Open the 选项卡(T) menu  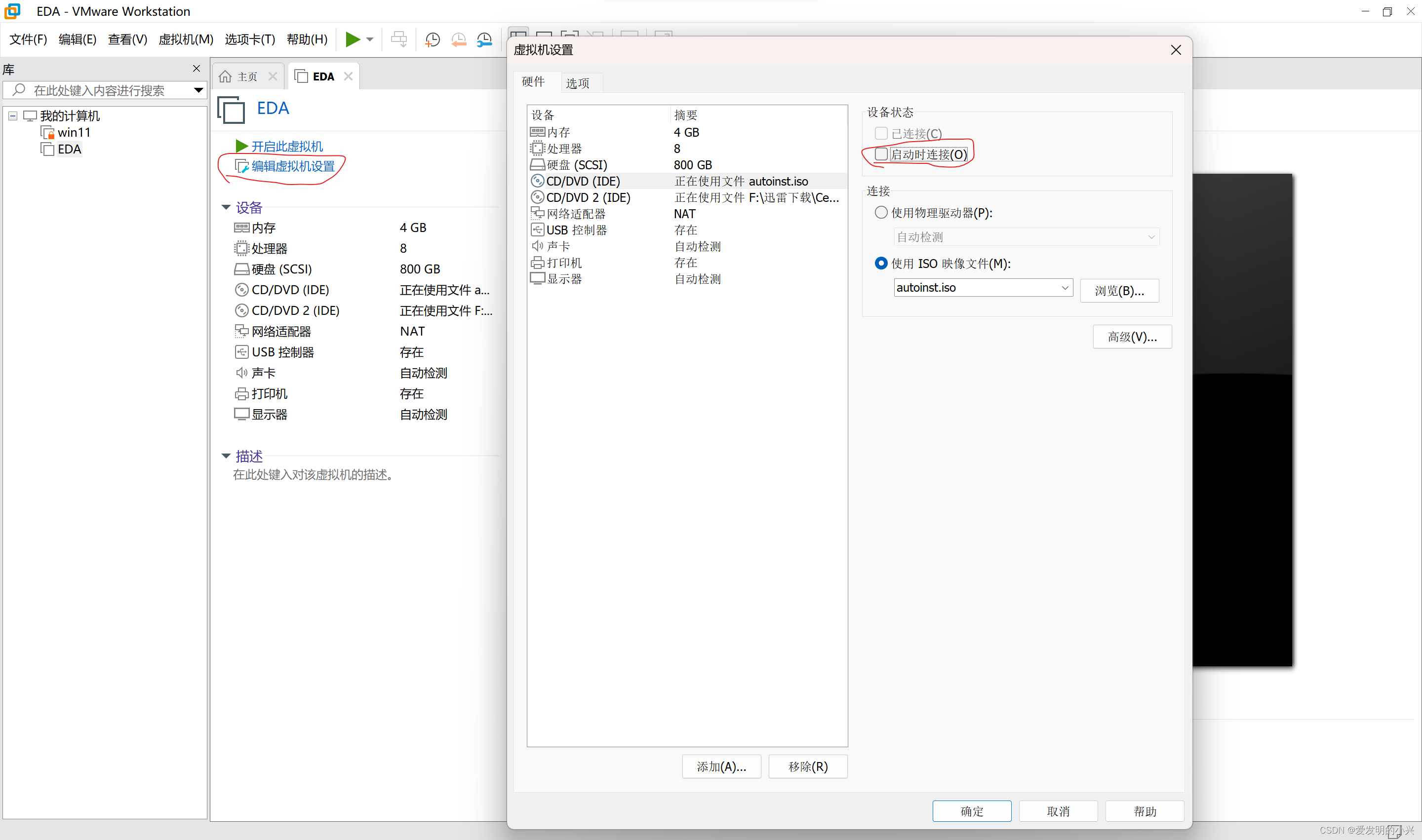point(250,39)
